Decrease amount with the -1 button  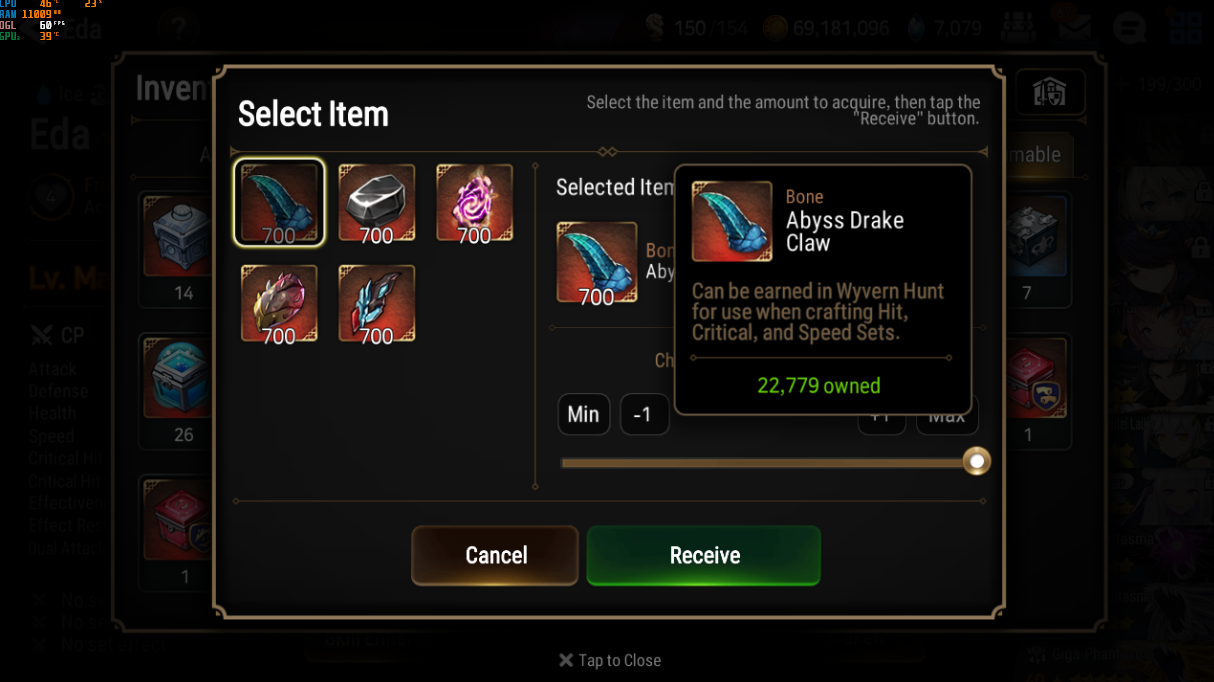click(644, 414)
